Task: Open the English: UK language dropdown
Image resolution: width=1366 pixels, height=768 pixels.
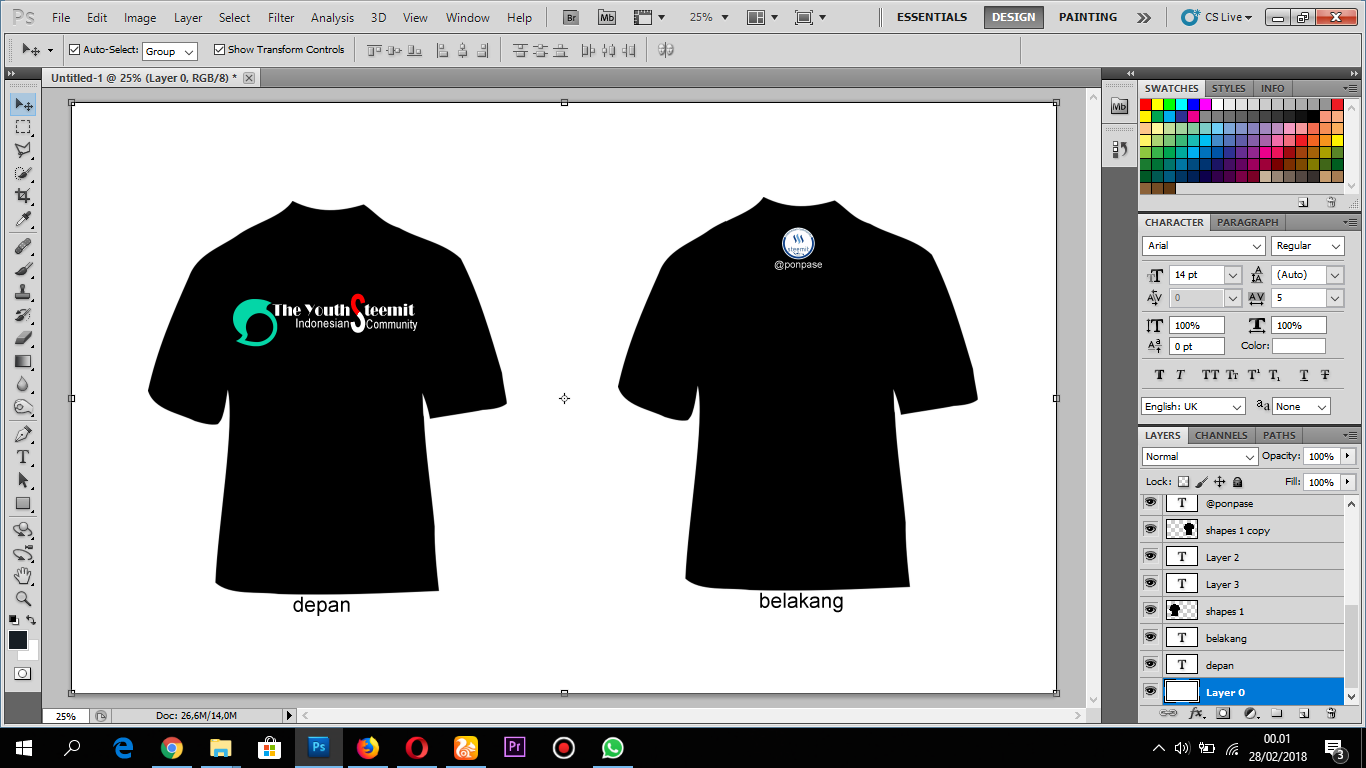Action: pos(1193,407)
